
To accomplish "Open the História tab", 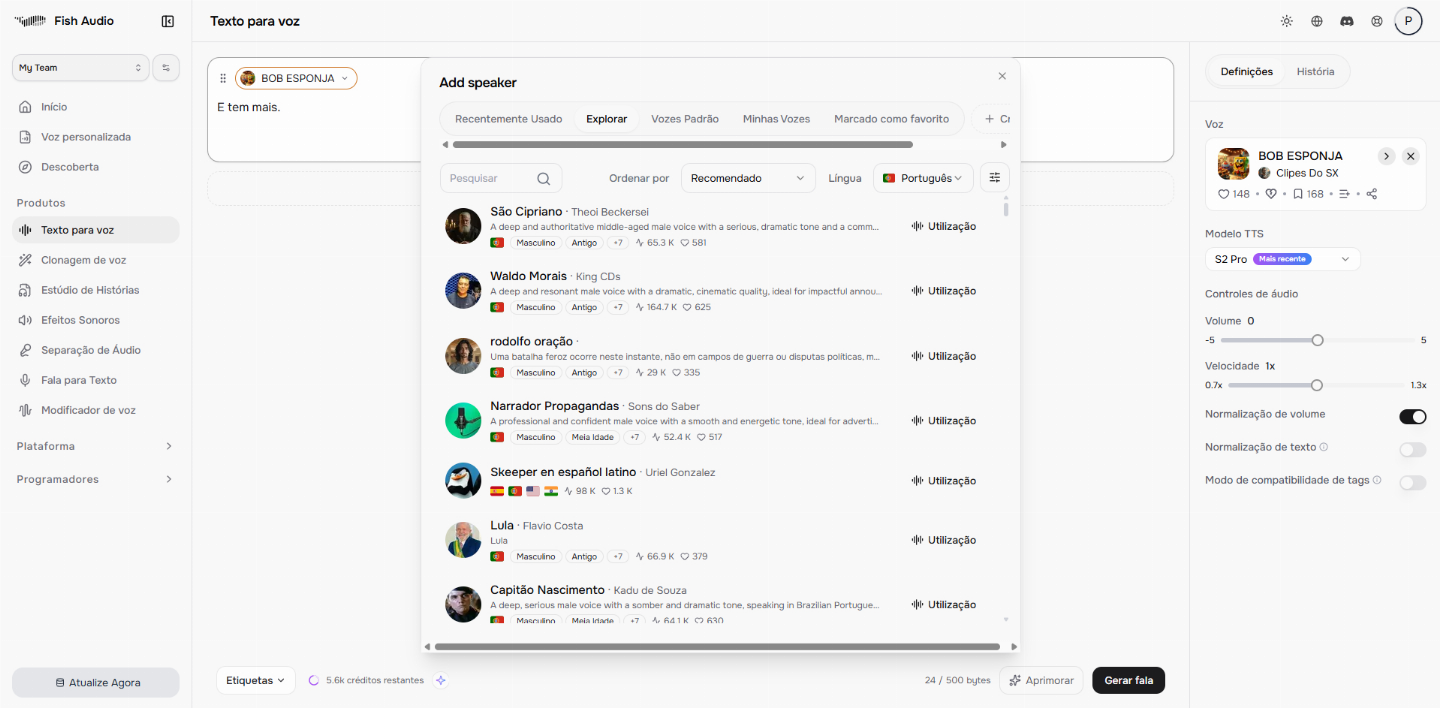I will tap(1315, 72).
